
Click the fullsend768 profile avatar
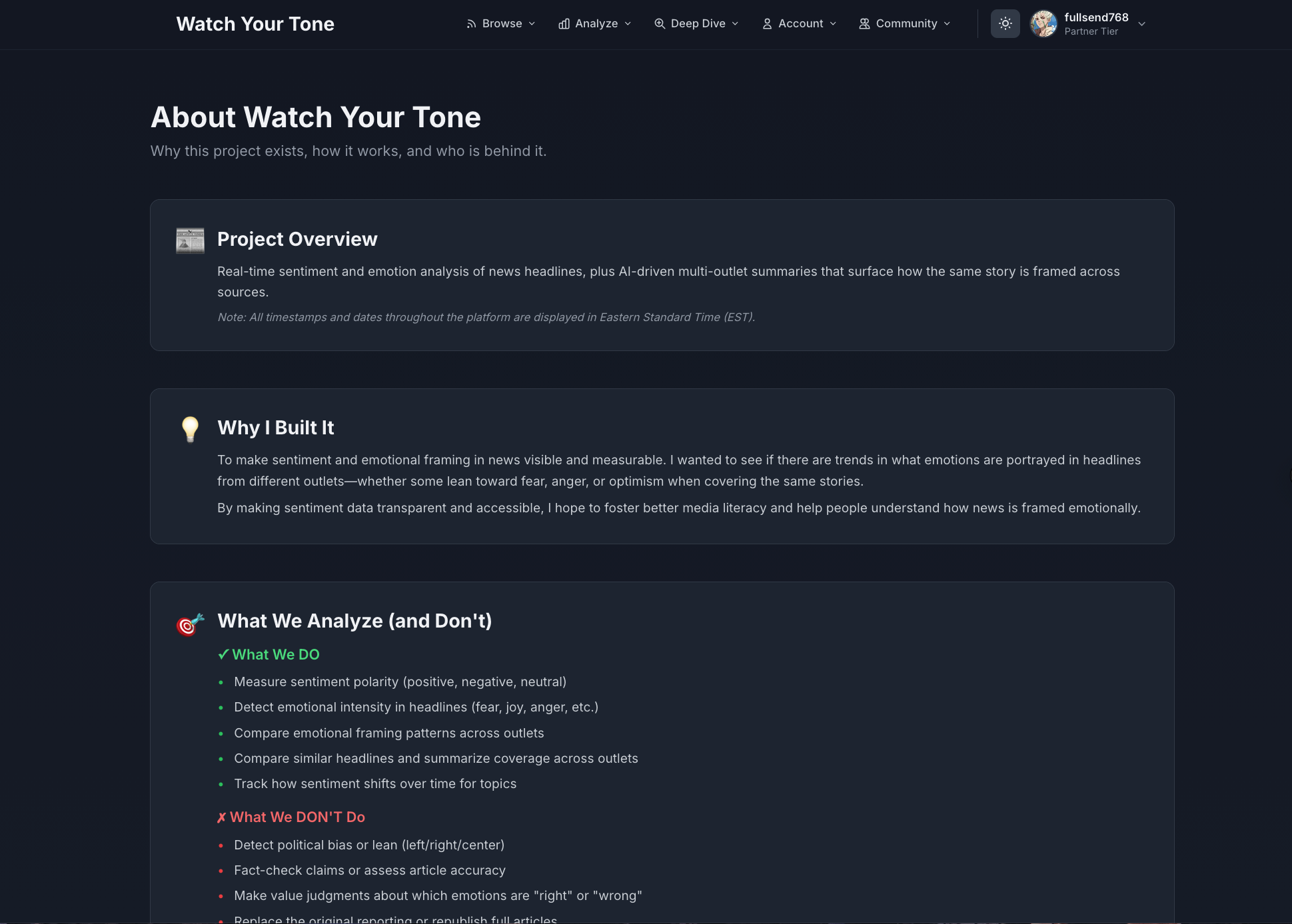pos(1043,23)
